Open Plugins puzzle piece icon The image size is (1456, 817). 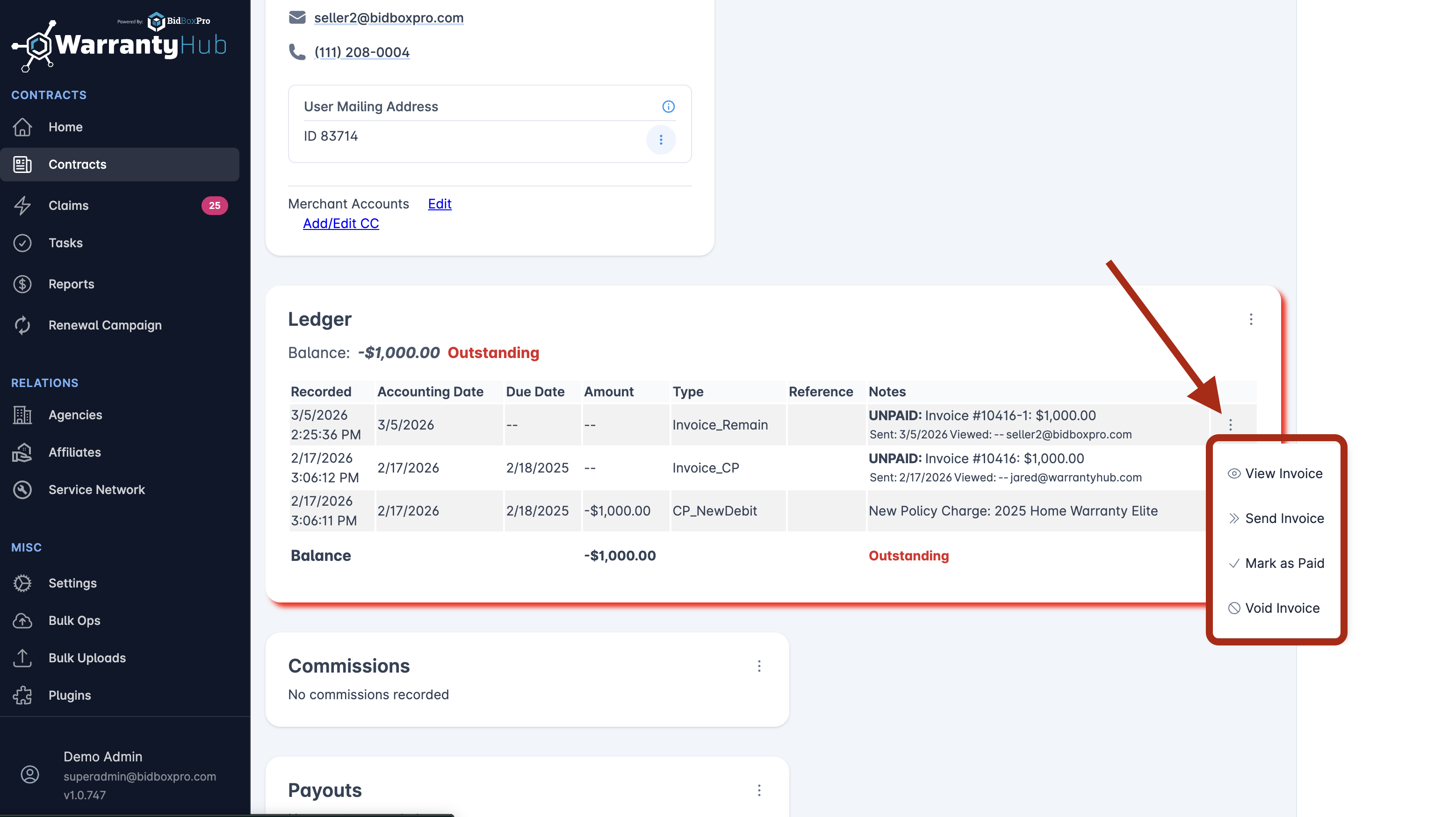click(x=22, y=695)
